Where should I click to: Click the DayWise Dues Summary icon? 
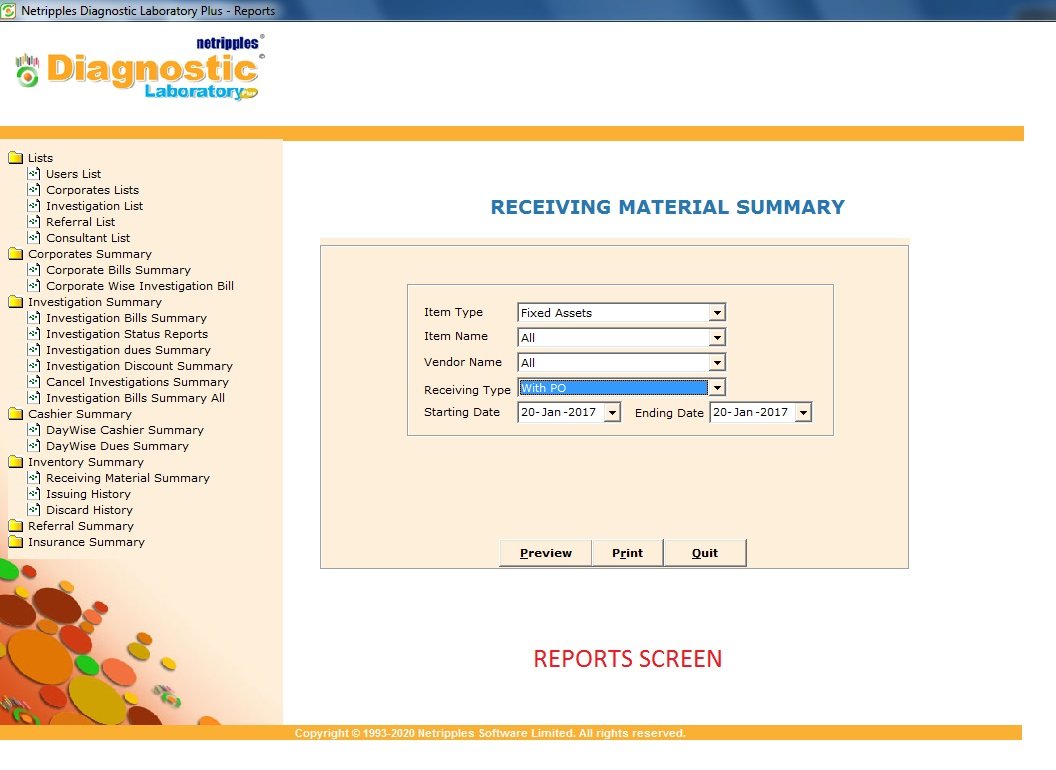tap(34, 446)
